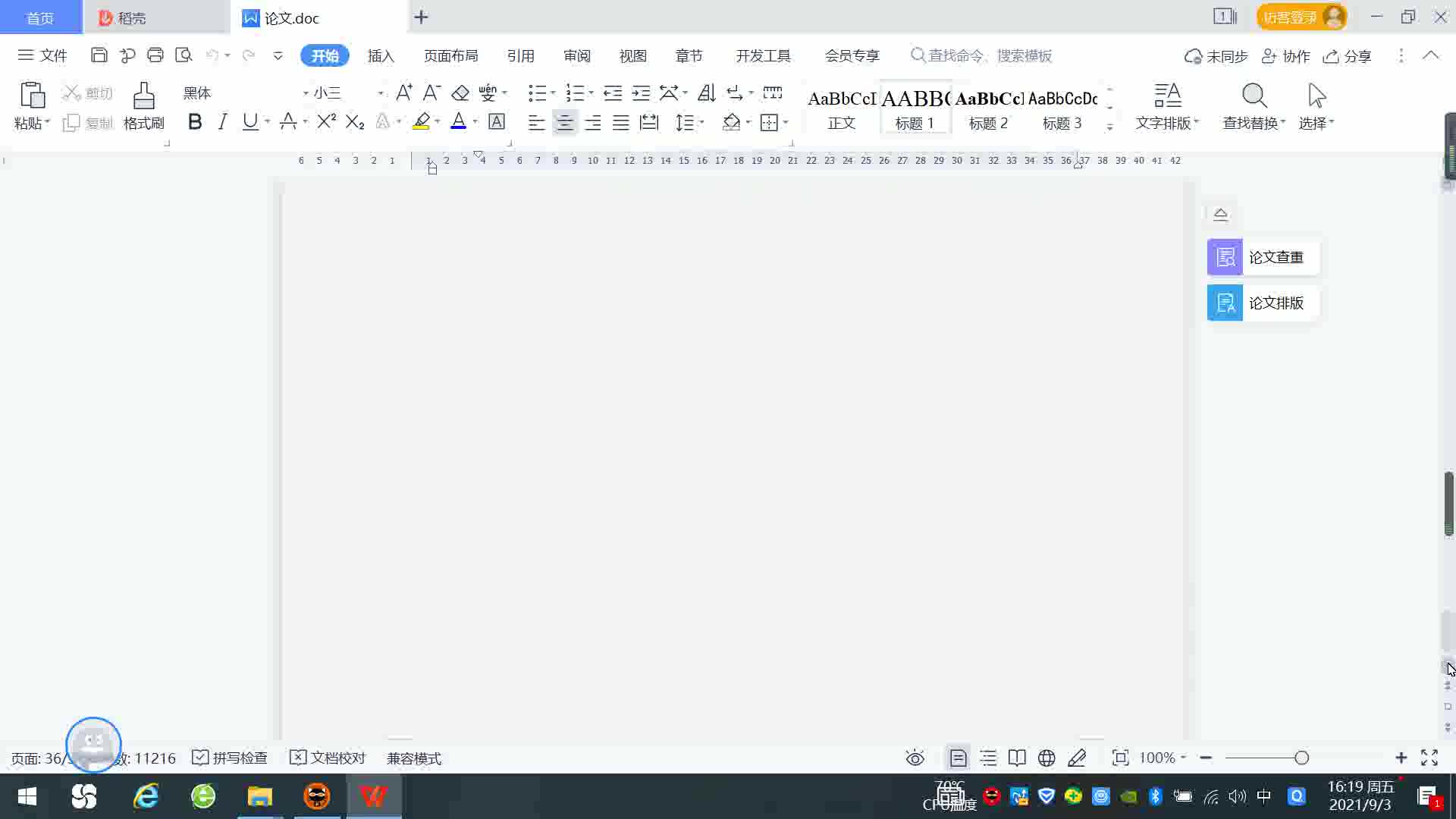Select center text alignment icon
This screenshot has height=819, width=1456.
564,122
